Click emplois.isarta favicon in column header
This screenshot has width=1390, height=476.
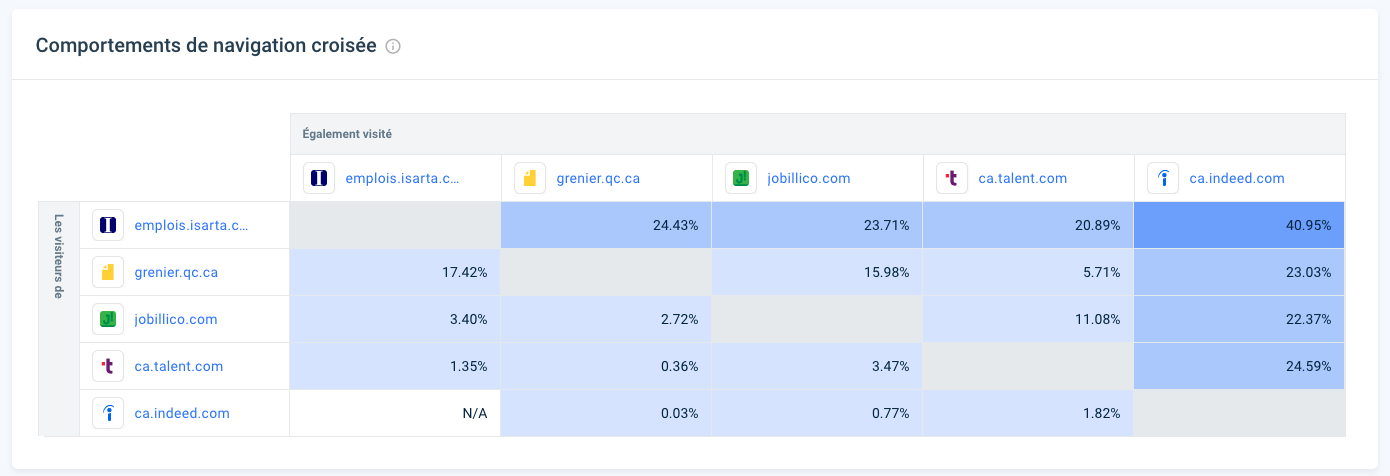pyautogui.click(x=319, y=179)
